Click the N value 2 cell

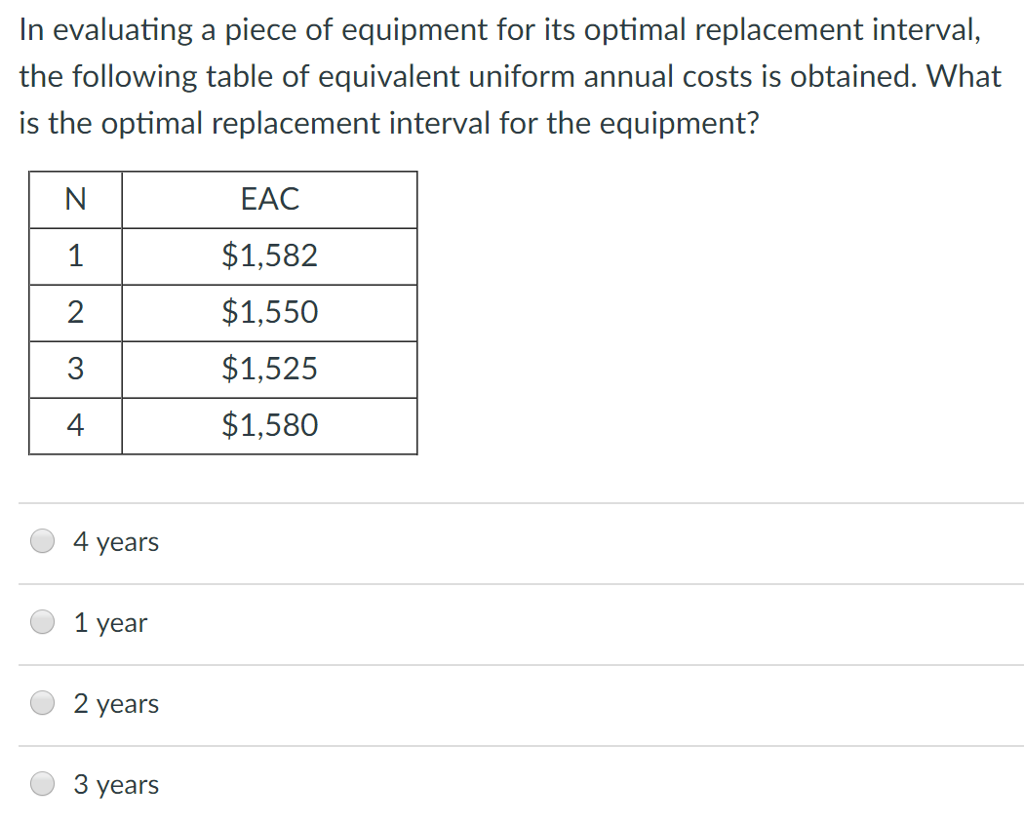[74, 312]
